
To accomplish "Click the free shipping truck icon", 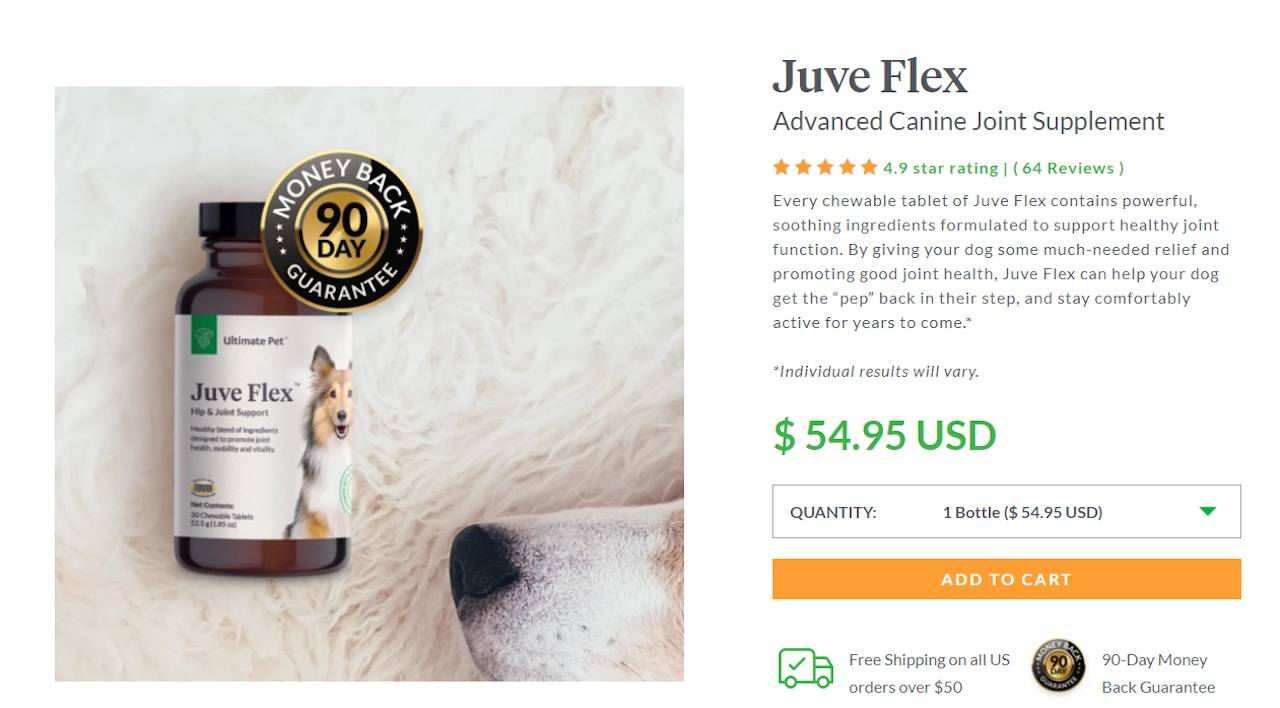I will 805,668.
